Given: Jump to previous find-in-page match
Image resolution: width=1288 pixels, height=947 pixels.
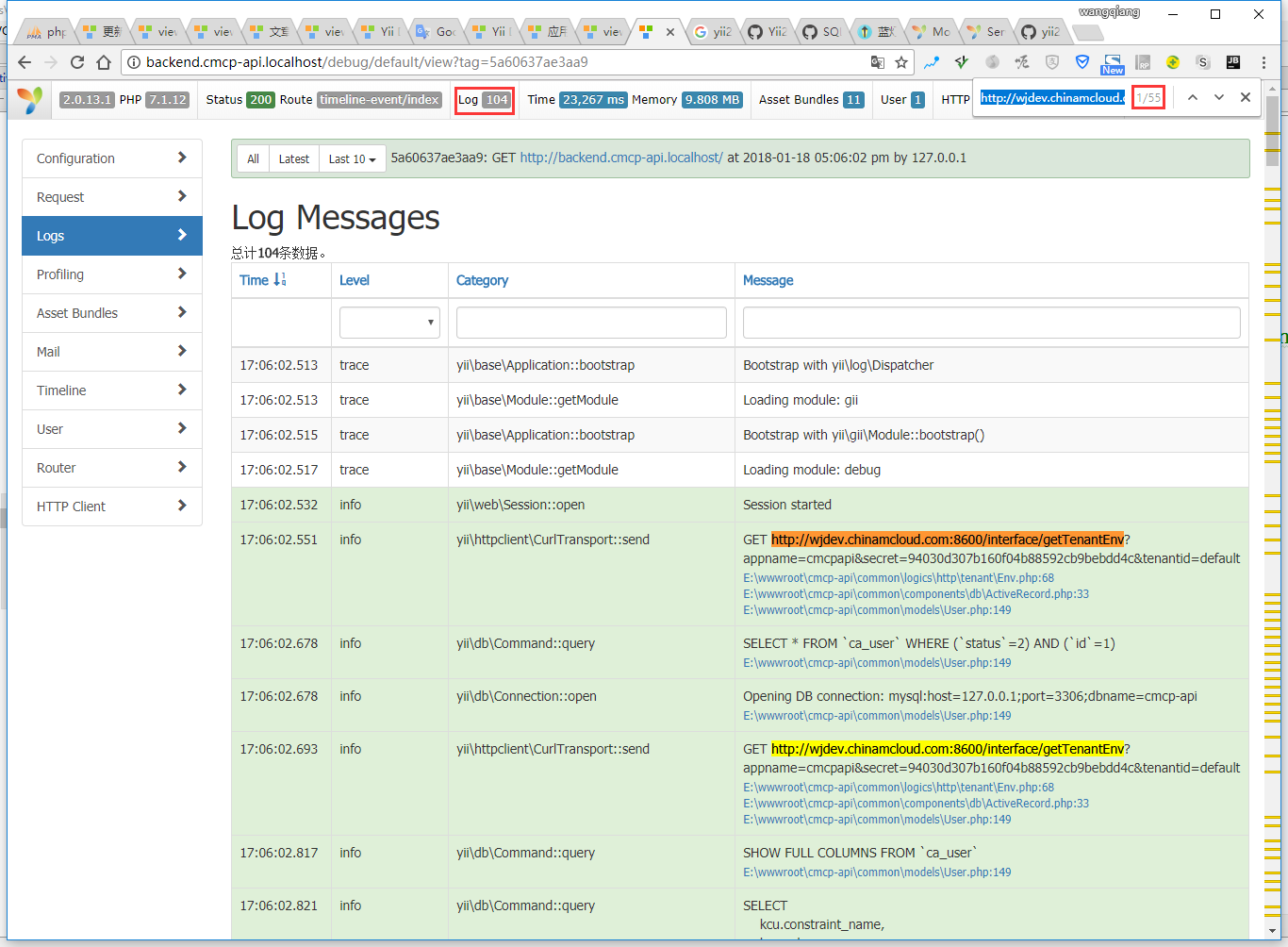Looking at the screenshot, I should pos(1192,97).
